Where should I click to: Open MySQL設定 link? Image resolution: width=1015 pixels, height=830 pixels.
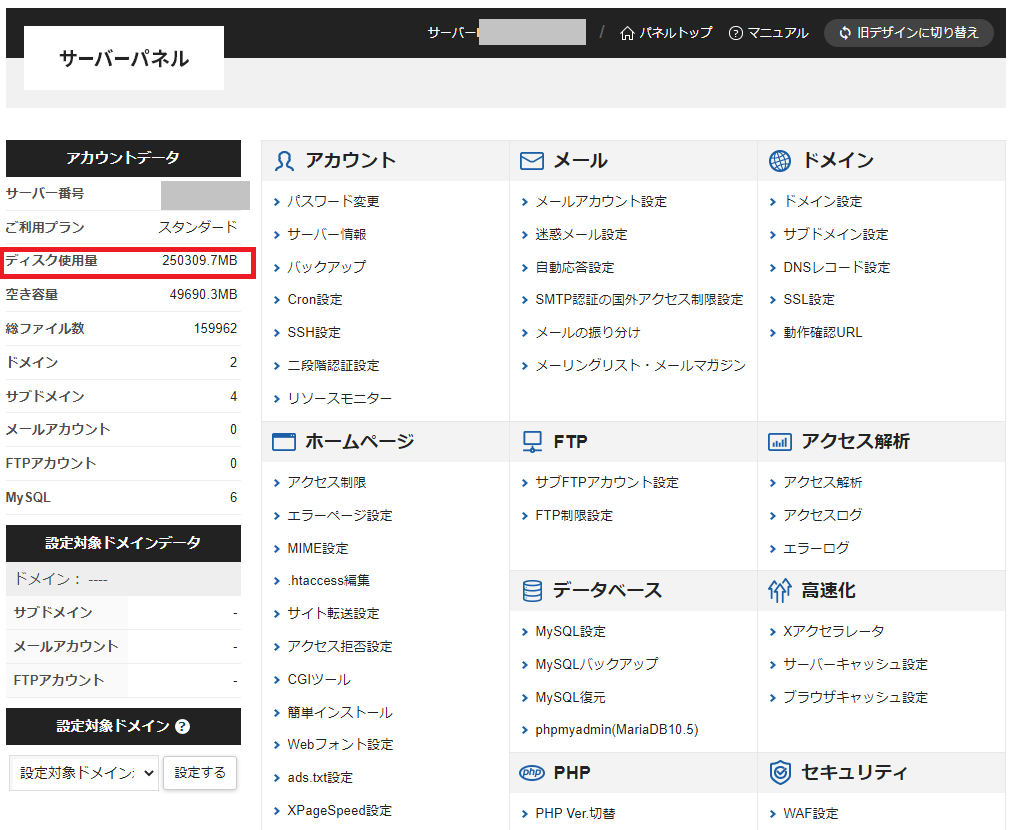coord(570,631)
